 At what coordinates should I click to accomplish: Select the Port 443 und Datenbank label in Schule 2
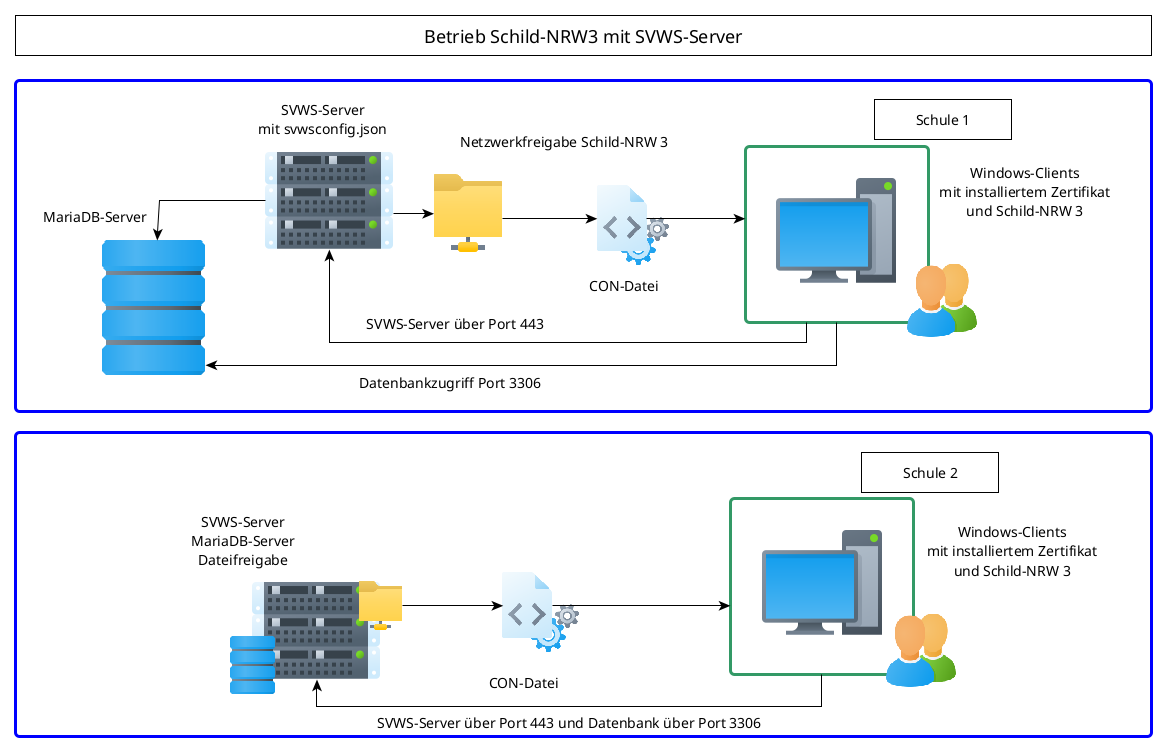(x=575, y=723)
